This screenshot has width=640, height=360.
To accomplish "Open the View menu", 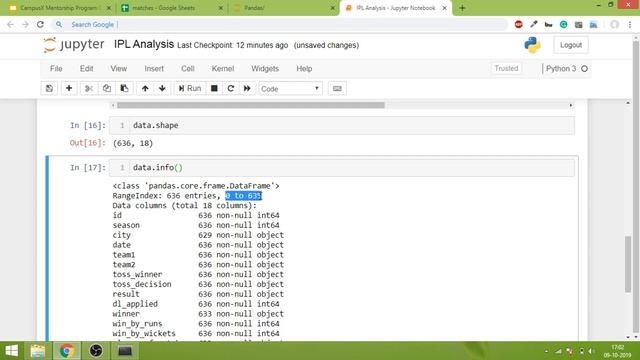I will coord(118,69).
